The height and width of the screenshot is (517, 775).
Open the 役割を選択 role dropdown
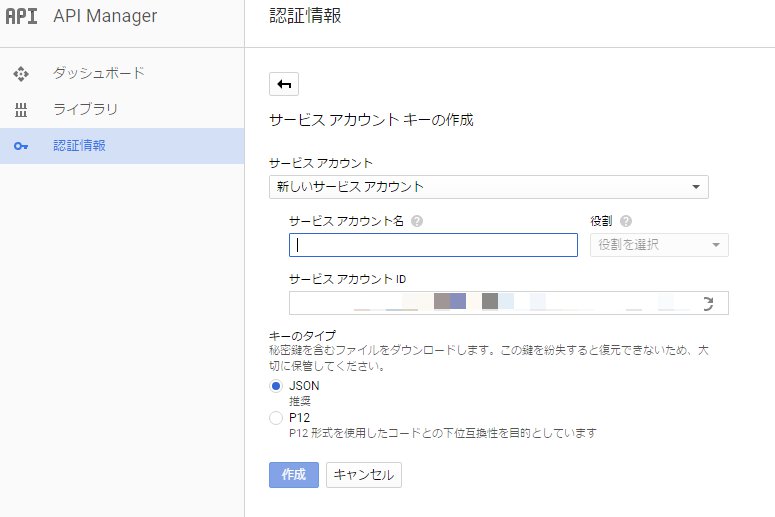[x=659, y=245]
